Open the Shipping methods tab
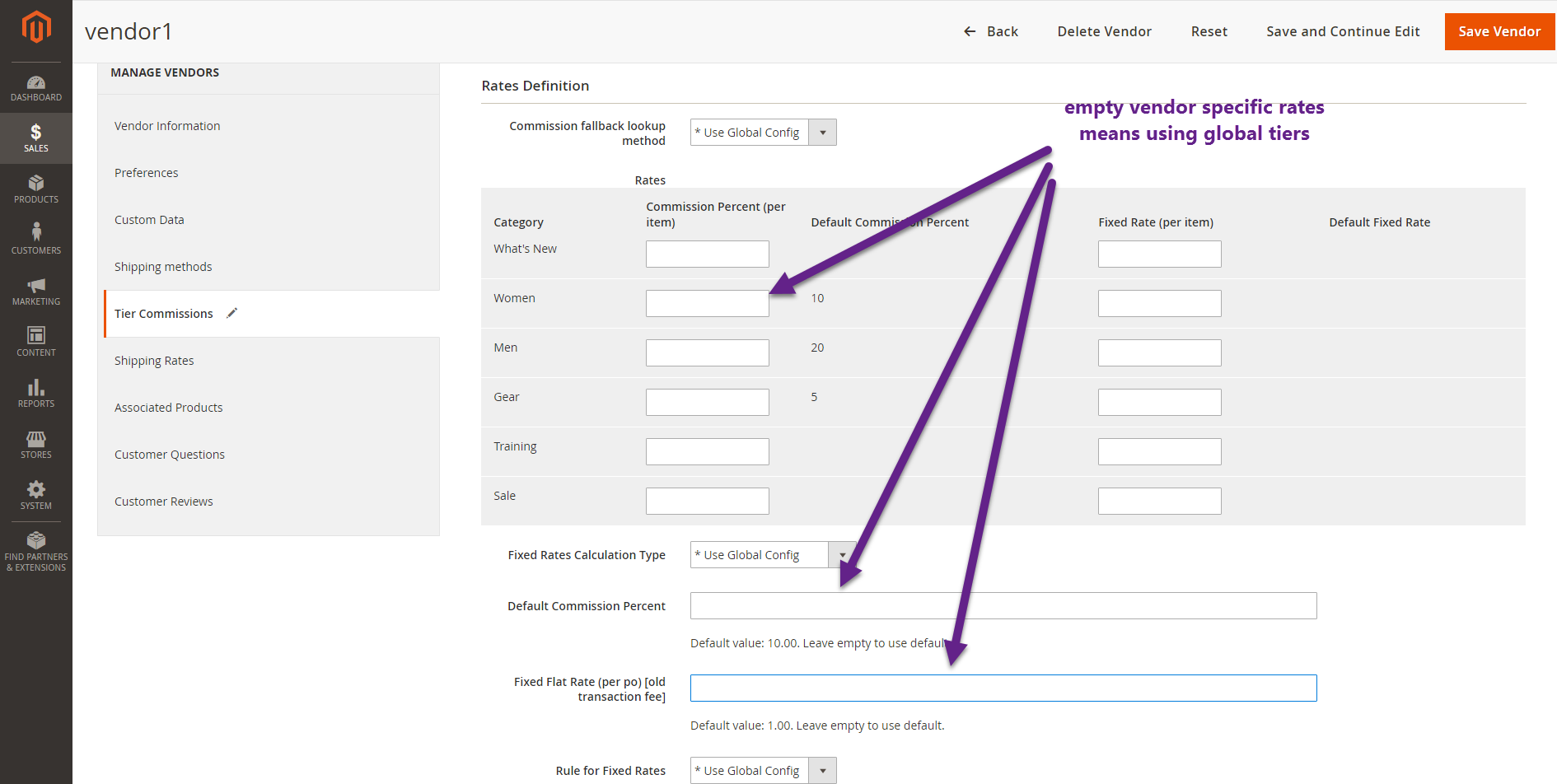The image size is (1557, 784). (x=269, y=267)
